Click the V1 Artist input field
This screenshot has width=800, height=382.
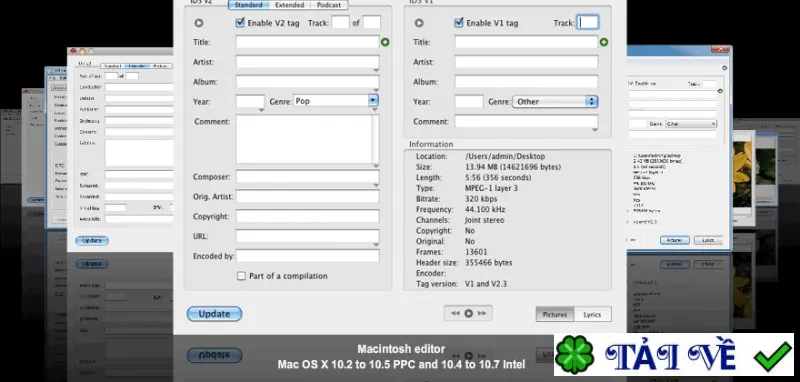pos(526,62)
